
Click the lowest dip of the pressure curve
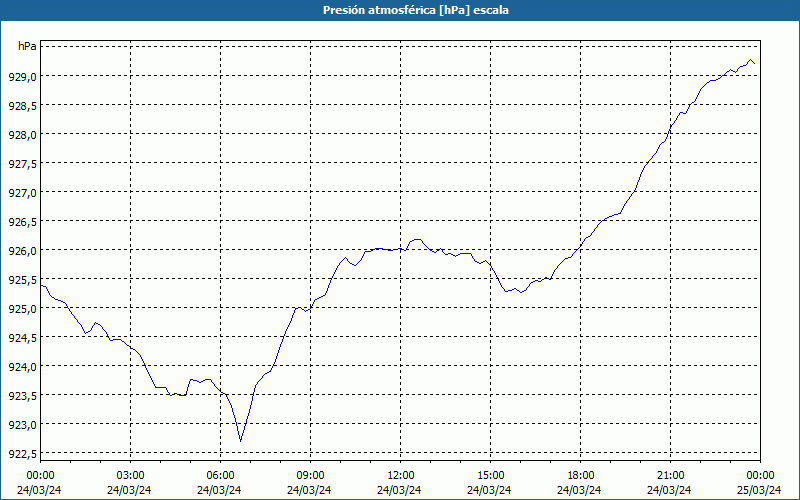[240, 441]
